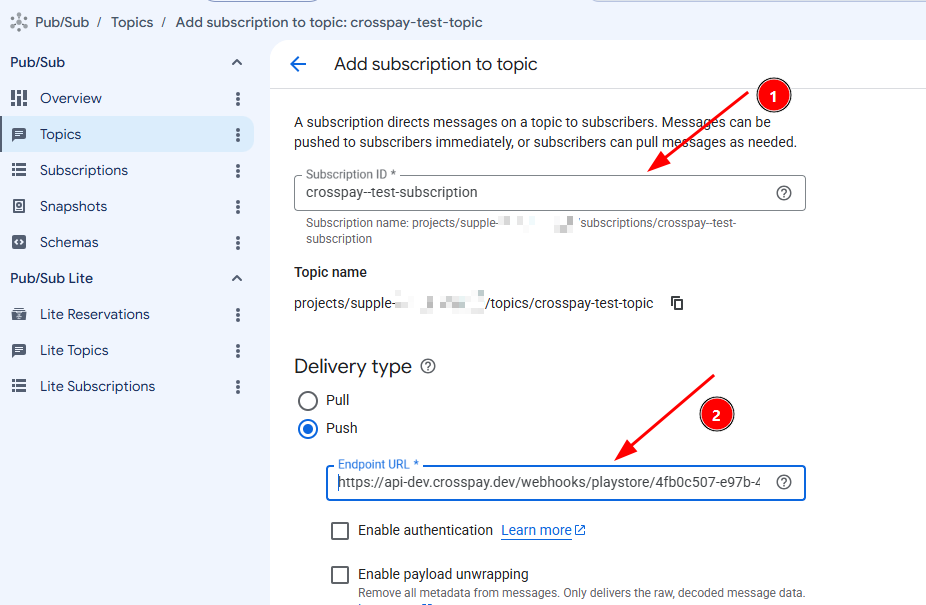This screenshot has height=605, width=926.
Task: Open more options for Overview
Action: (x=238, y=99)
